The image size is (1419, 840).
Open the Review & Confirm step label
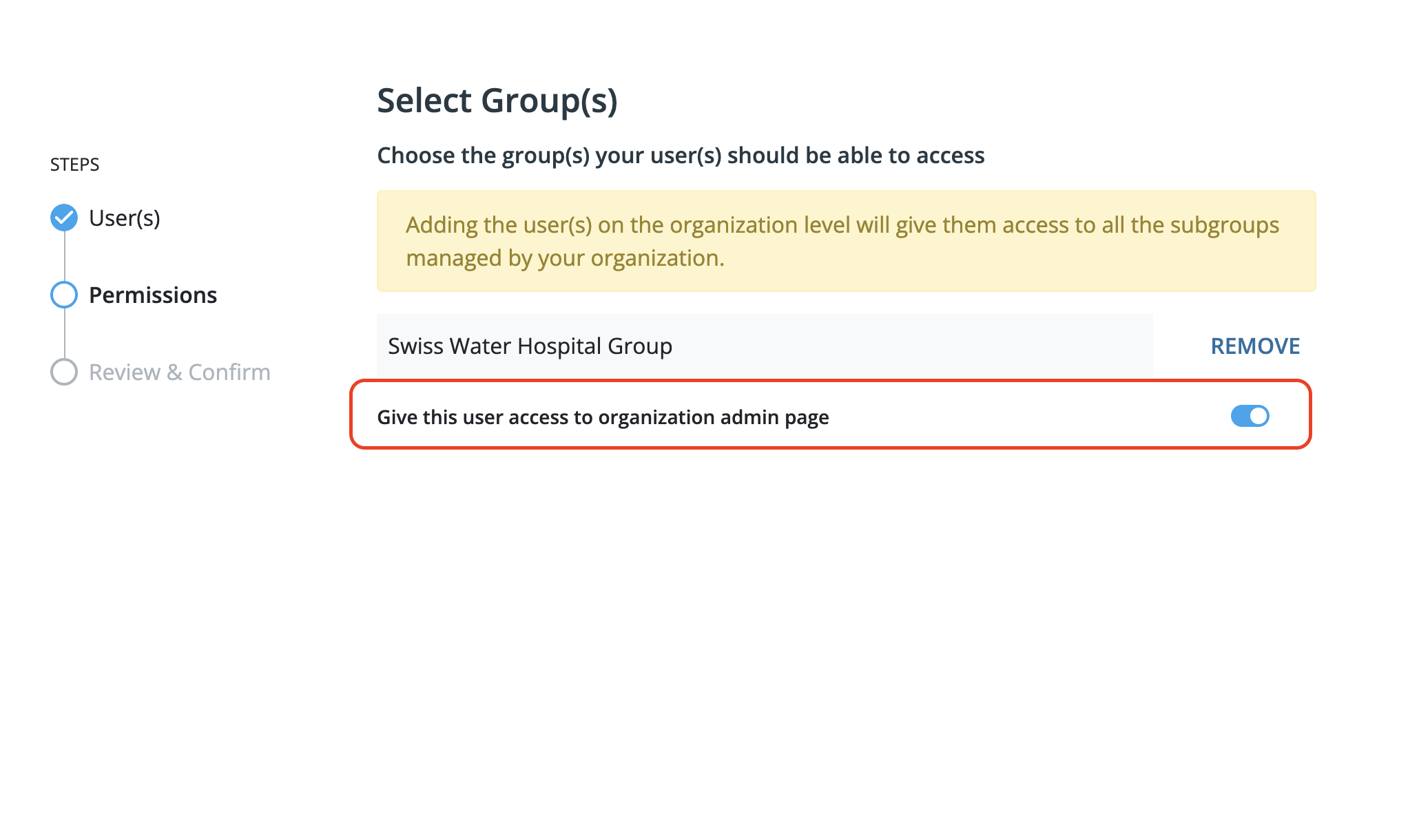180,372
